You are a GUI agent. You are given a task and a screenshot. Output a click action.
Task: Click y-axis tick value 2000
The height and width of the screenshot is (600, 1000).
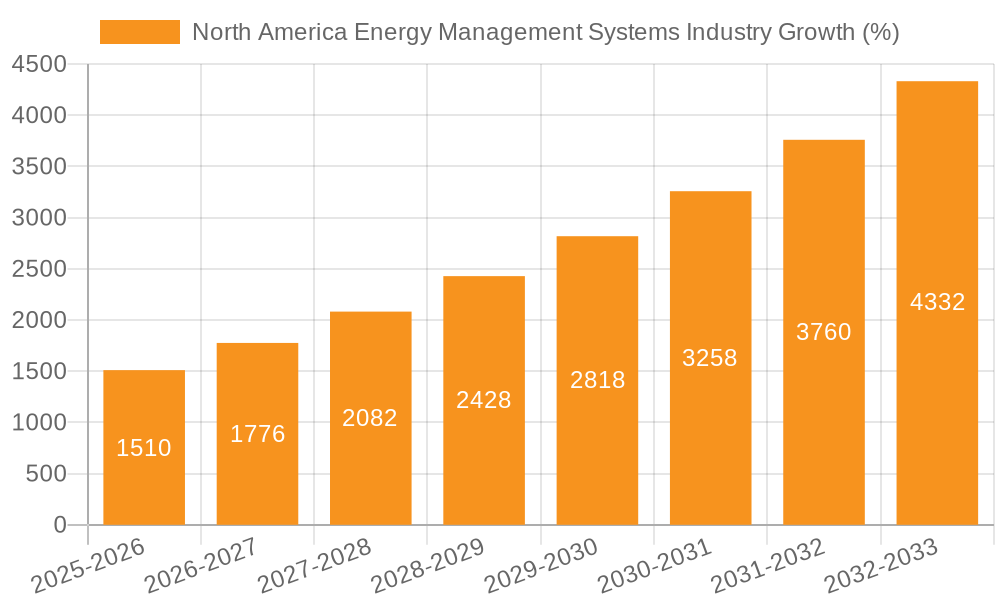39,320
